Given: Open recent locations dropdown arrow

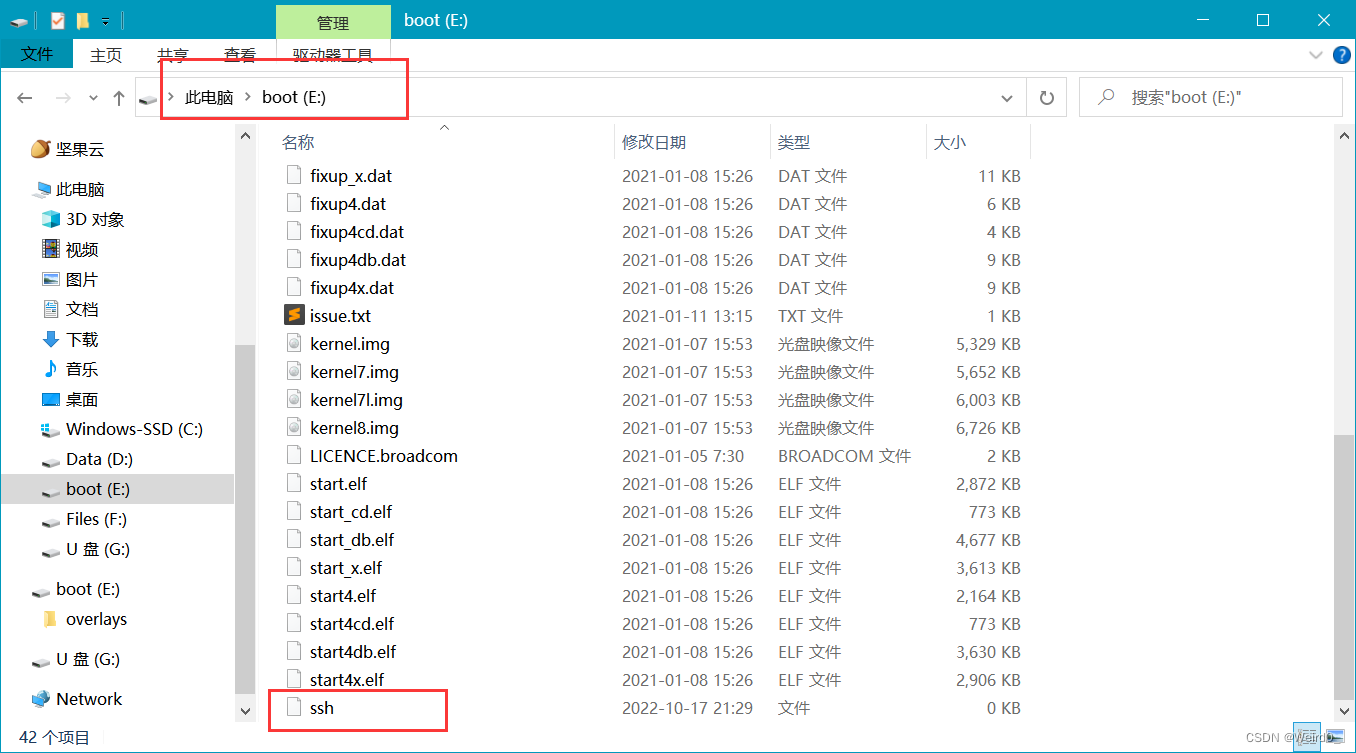Looking at the screenshot, I should (x=94, y=98).
